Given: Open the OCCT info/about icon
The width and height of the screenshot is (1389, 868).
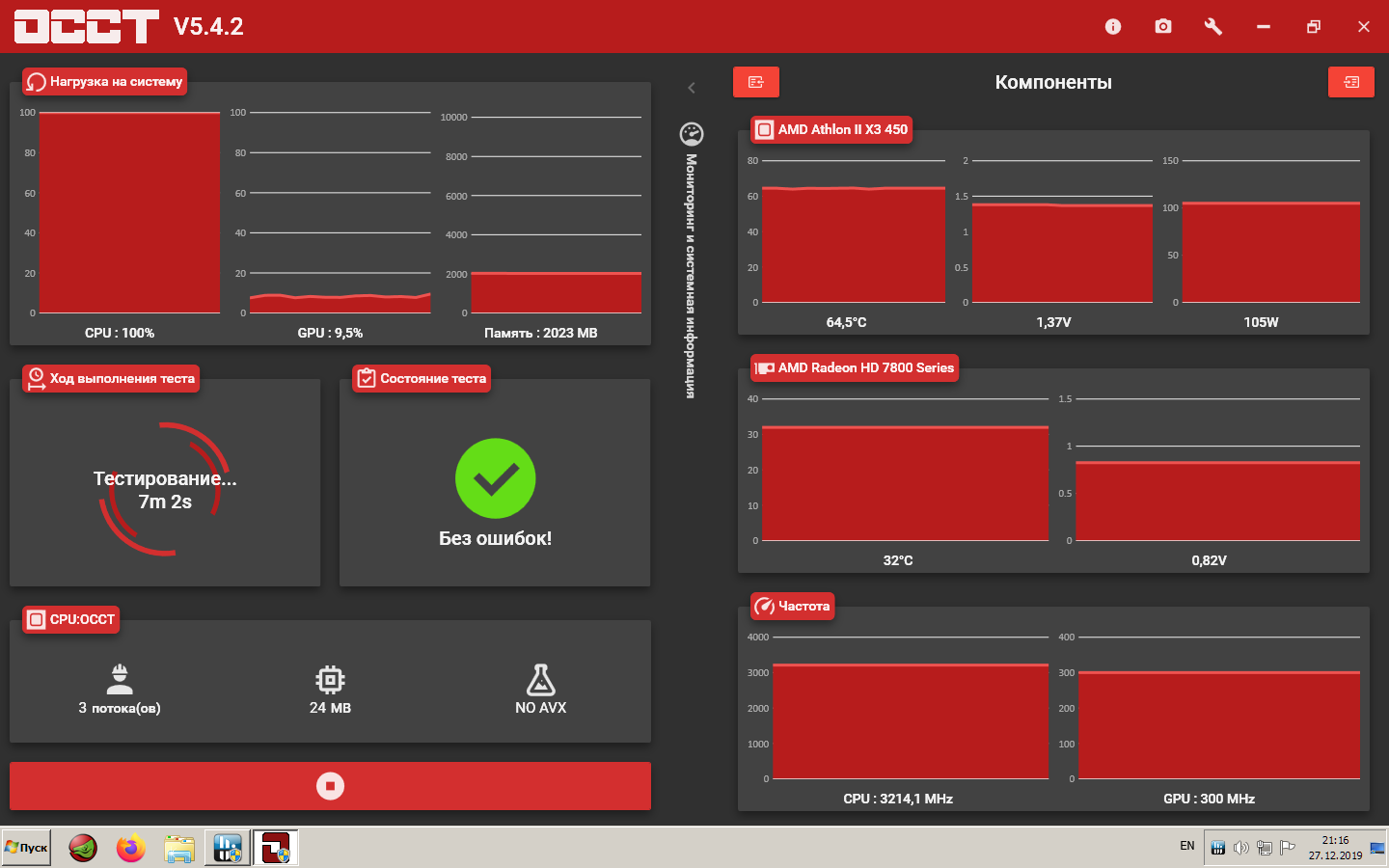Looking at the screenshot, I should point(1113,27).
